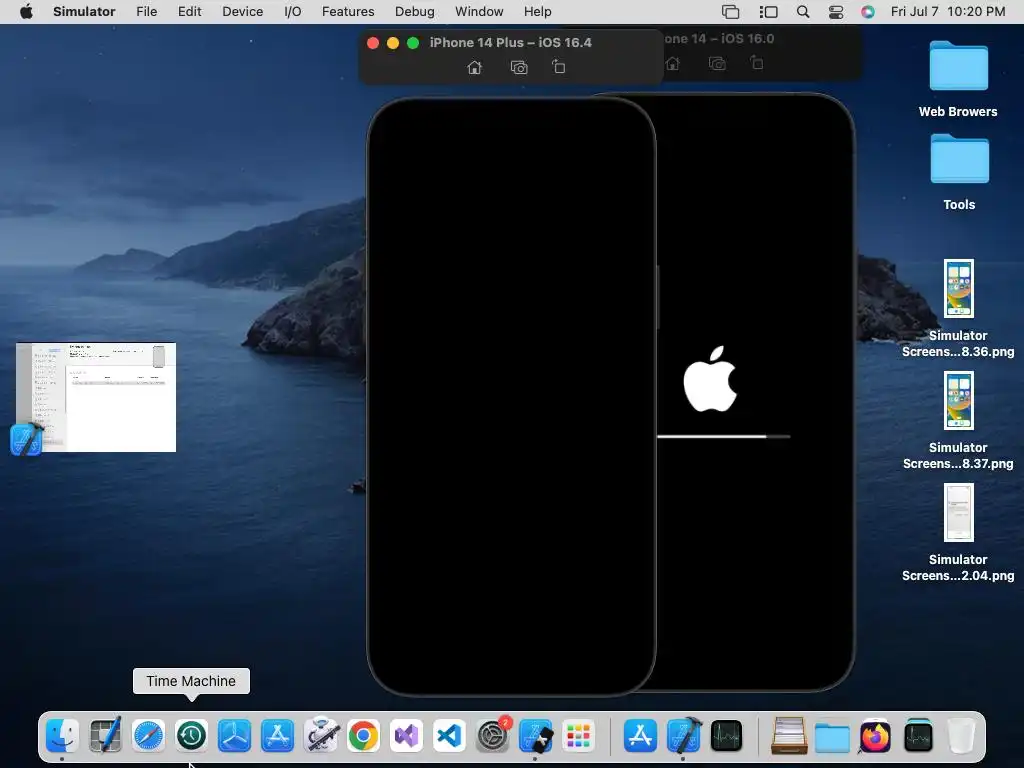Click Home icon in background iPhone 14 window
Image resolution: width=1024 pixels, height=768 pixels.
coord(673,63)
